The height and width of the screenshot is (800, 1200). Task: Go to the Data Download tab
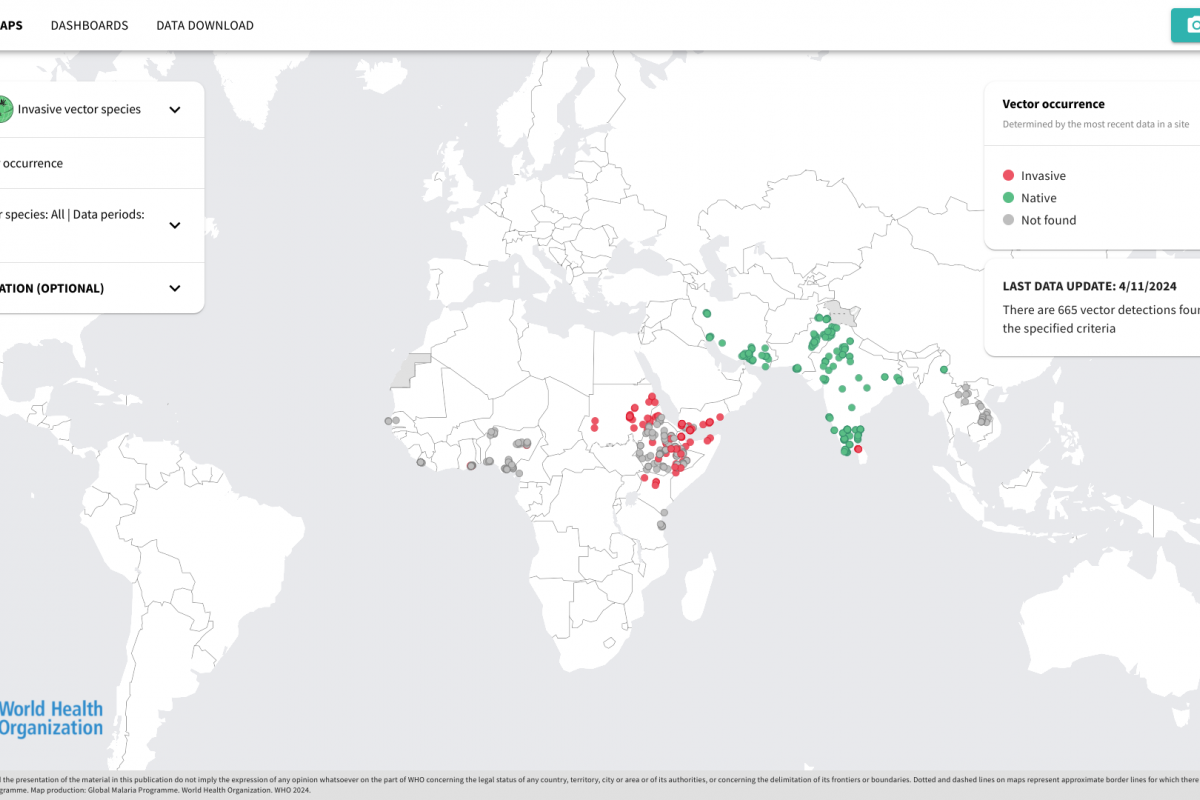(205, 25)
